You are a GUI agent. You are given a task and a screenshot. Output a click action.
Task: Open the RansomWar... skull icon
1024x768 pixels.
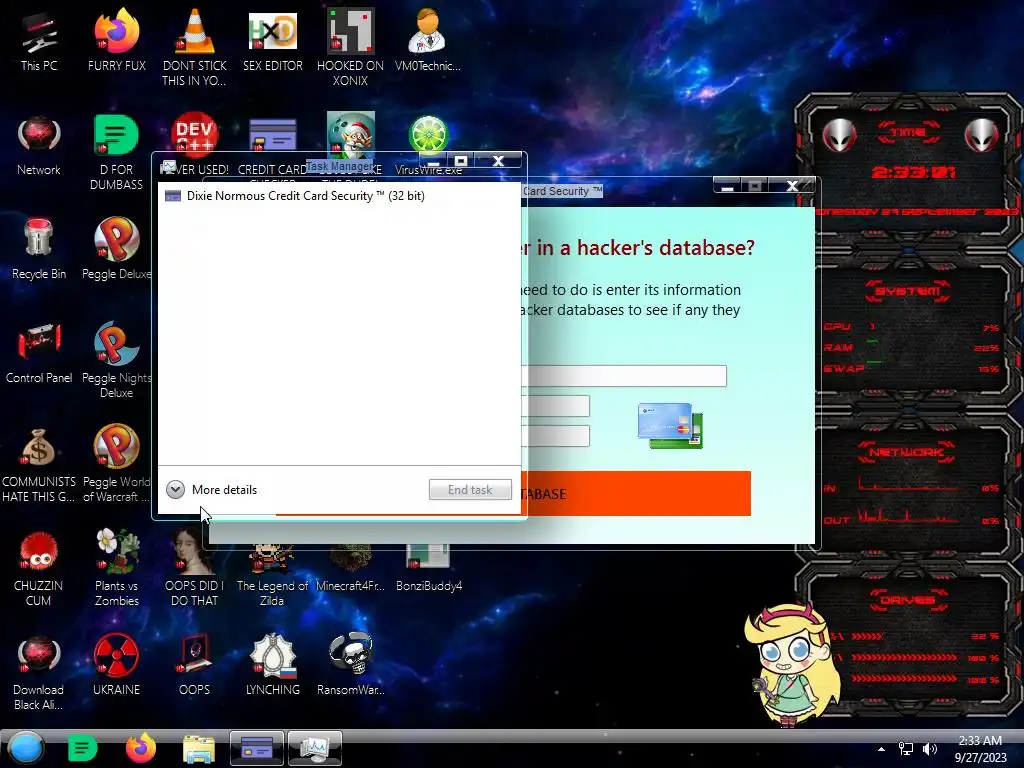click(x=350, y=664)
